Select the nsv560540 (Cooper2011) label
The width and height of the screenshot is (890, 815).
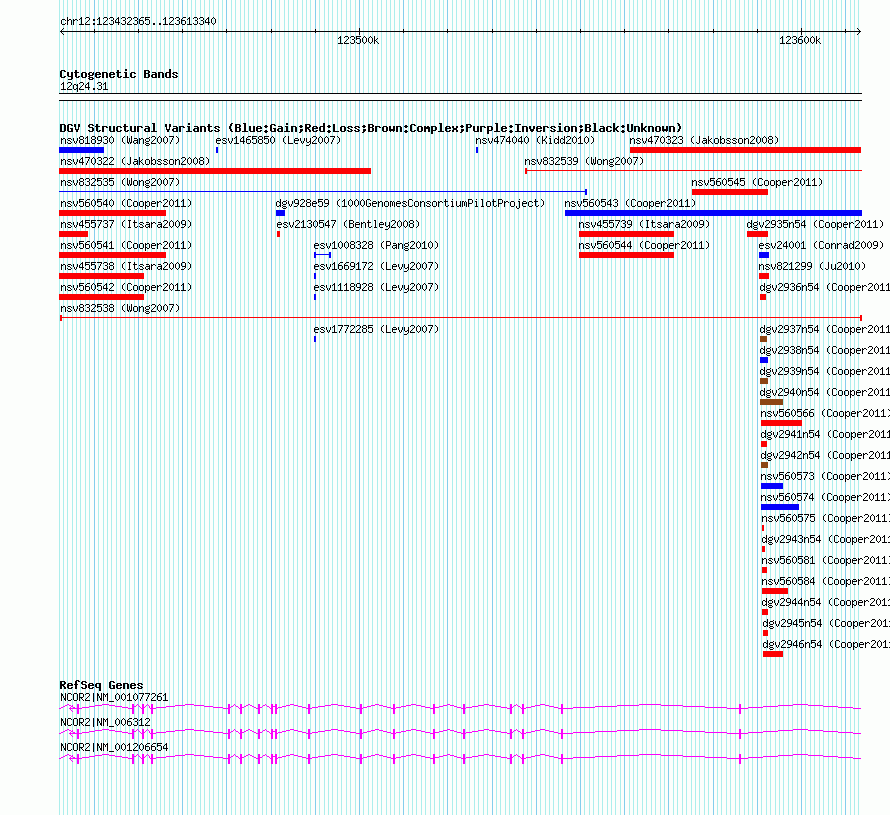click(126, 203)
